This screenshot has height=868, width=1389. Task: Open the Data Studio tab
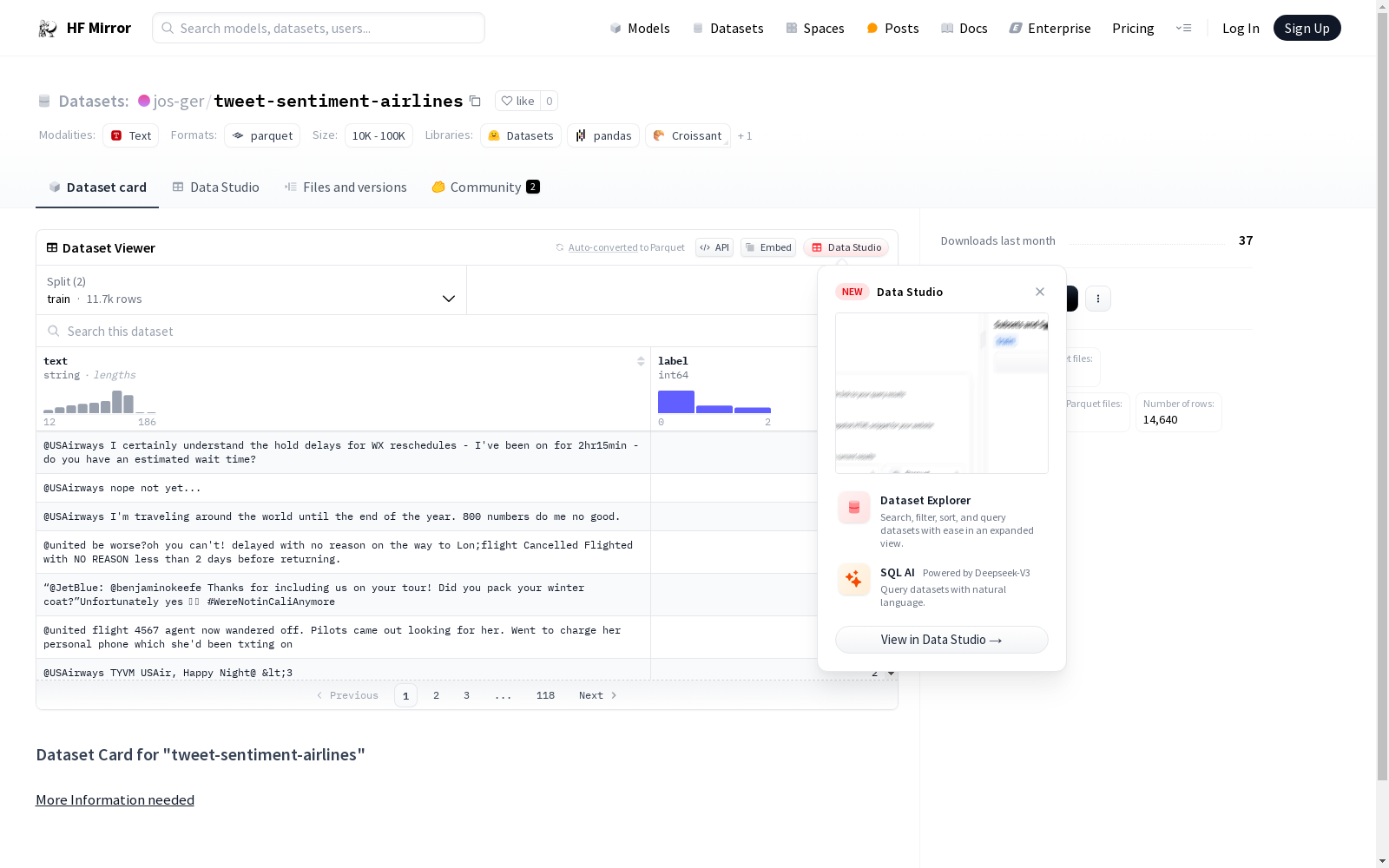[x=215, y=187]
